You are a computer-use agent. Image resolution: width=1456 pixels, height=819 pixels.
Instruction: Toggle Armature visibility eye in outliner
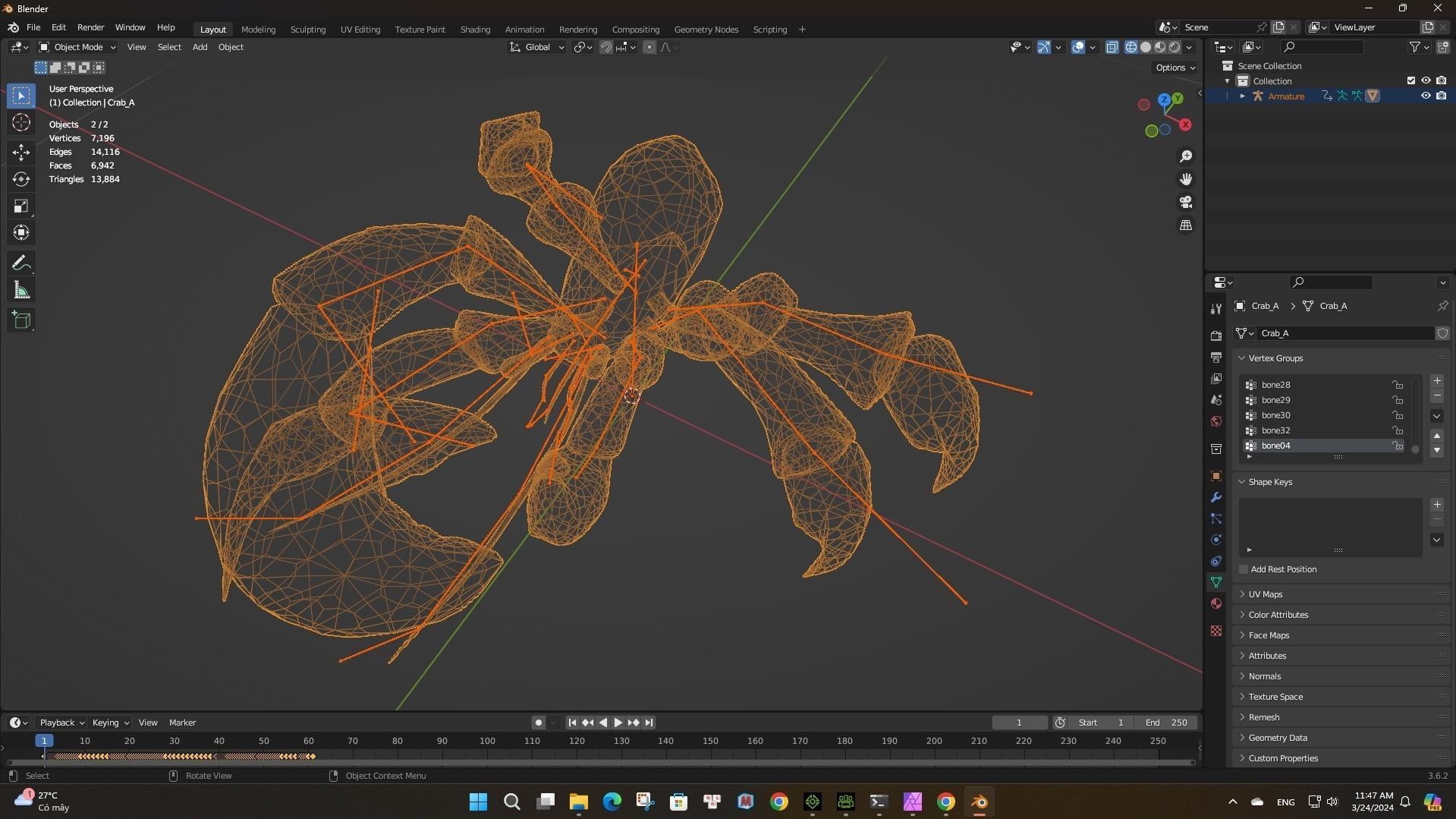click(x=1426, y=96)
